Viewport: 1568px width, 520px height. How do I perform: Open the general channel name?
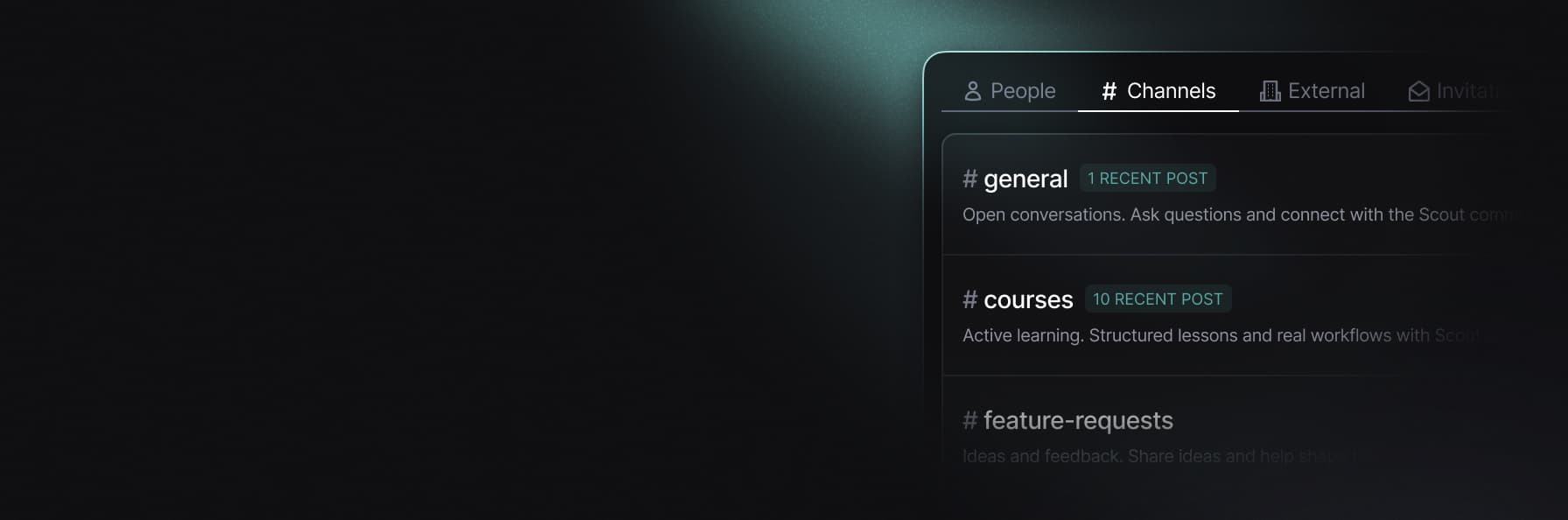(x=1025, y=179)
